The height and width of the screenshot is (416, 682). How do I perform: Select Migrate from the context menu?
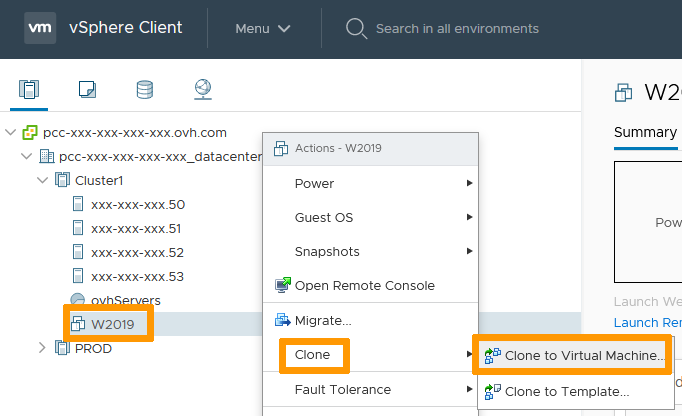click(322, 321)
